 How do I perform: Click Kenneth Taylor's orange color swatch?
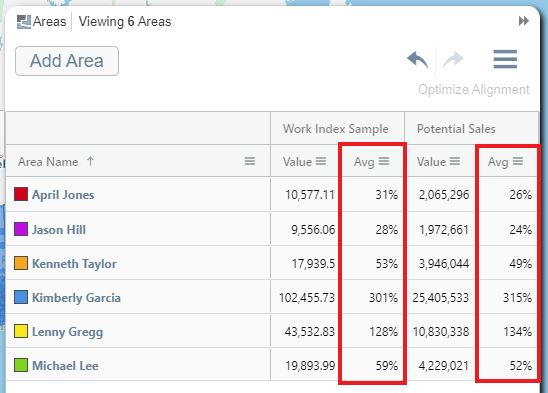21,263
